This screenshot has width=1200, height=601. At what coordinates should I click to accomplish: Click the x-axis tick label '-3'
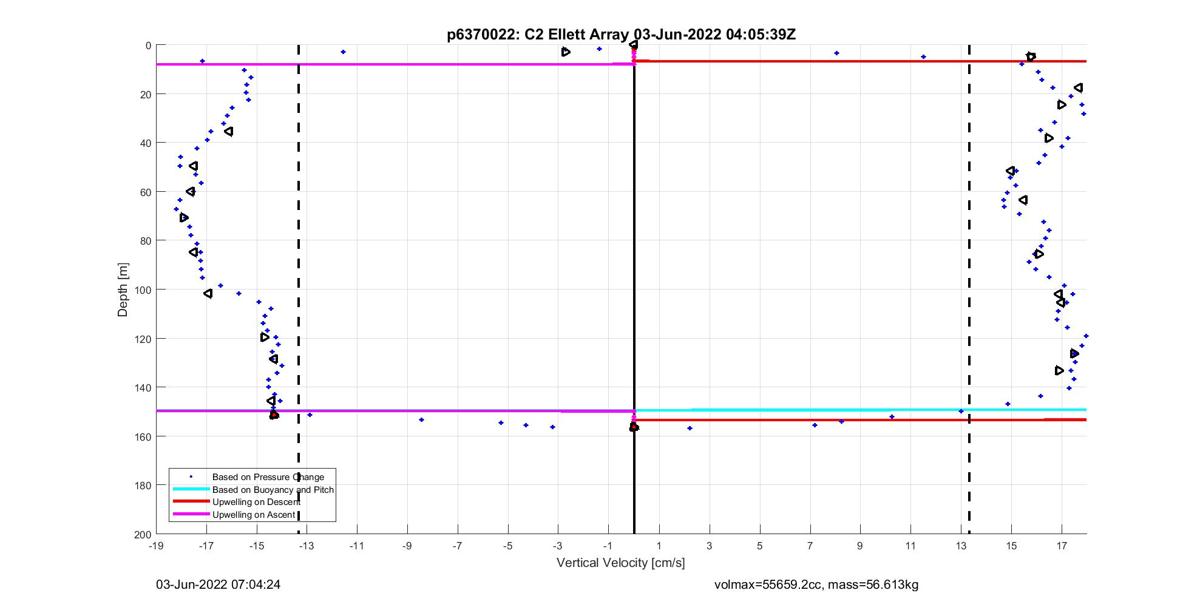coord(558,546)
